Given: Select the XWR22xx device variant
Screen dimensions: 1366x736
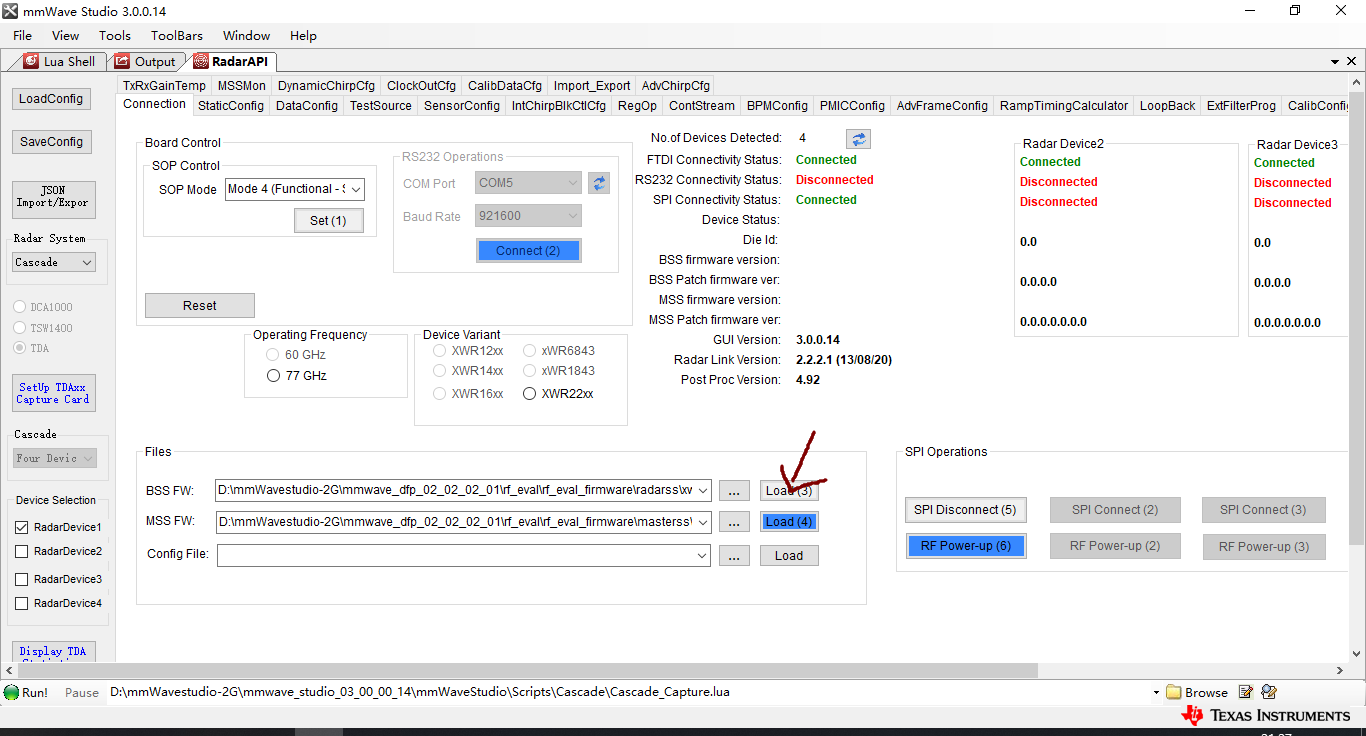Looking at the screenshot, I should click(x=530, y=394).
